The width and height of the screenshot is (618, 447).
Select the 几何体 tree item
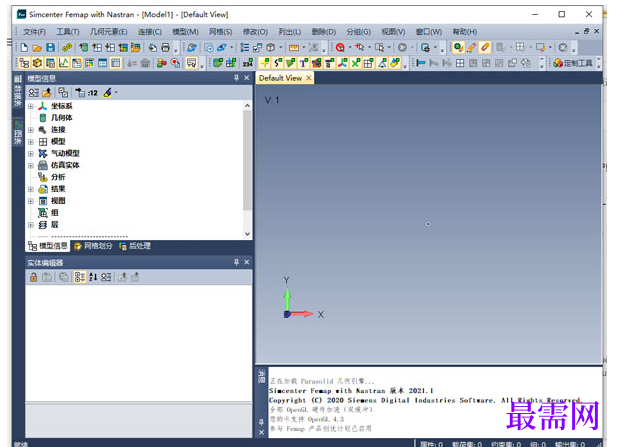(62, 118)
